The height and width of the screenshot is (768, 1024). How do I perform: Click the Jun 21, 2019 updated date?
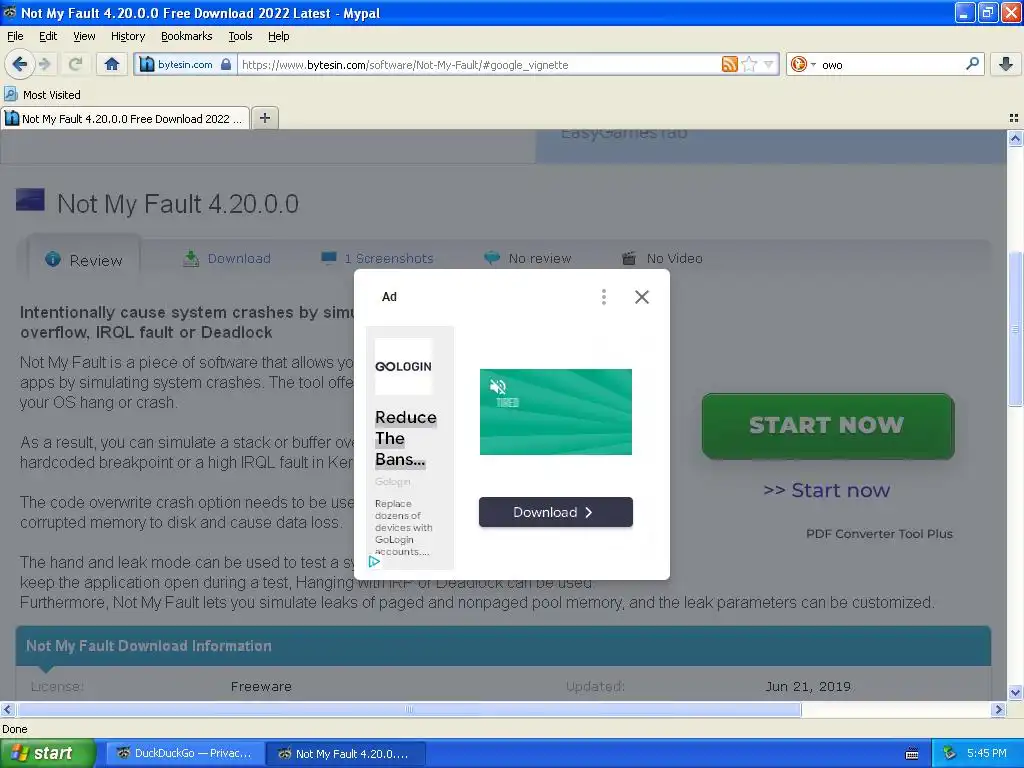coord(808,686)
